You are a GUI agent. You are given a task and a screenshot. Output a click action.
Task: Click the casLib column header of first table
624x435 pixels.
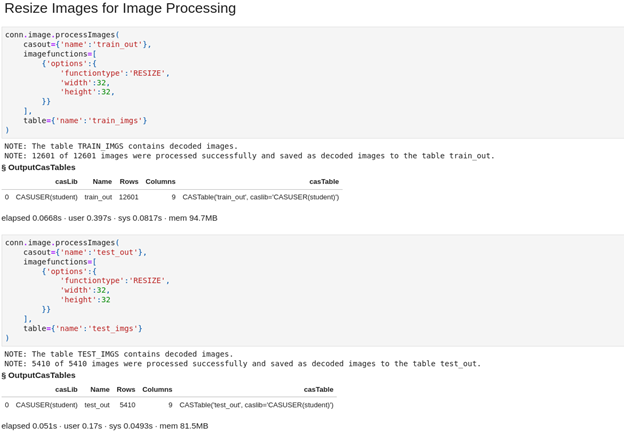coord(66,181)
